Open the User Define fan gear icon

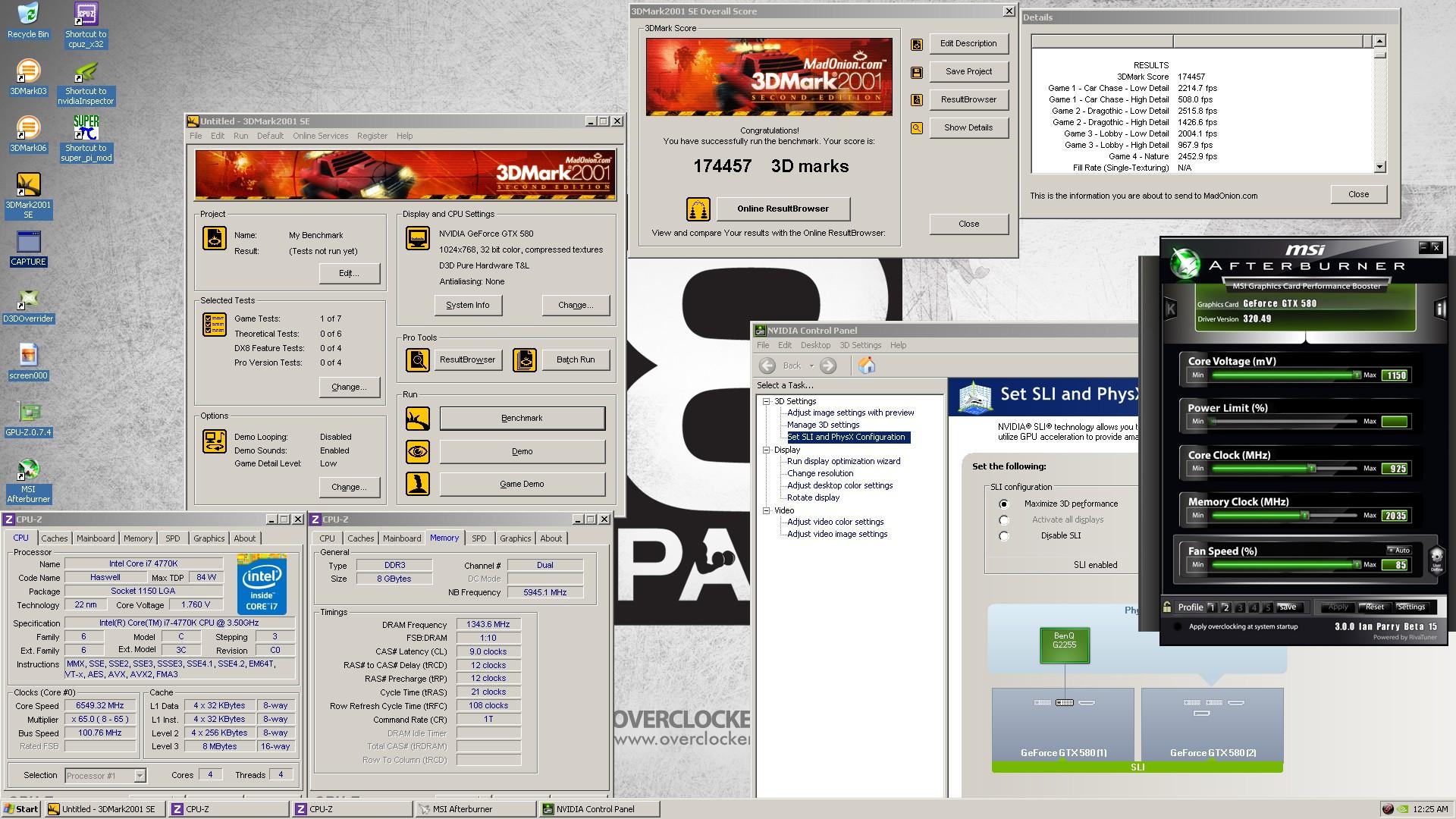click(x=1436, y=559)
